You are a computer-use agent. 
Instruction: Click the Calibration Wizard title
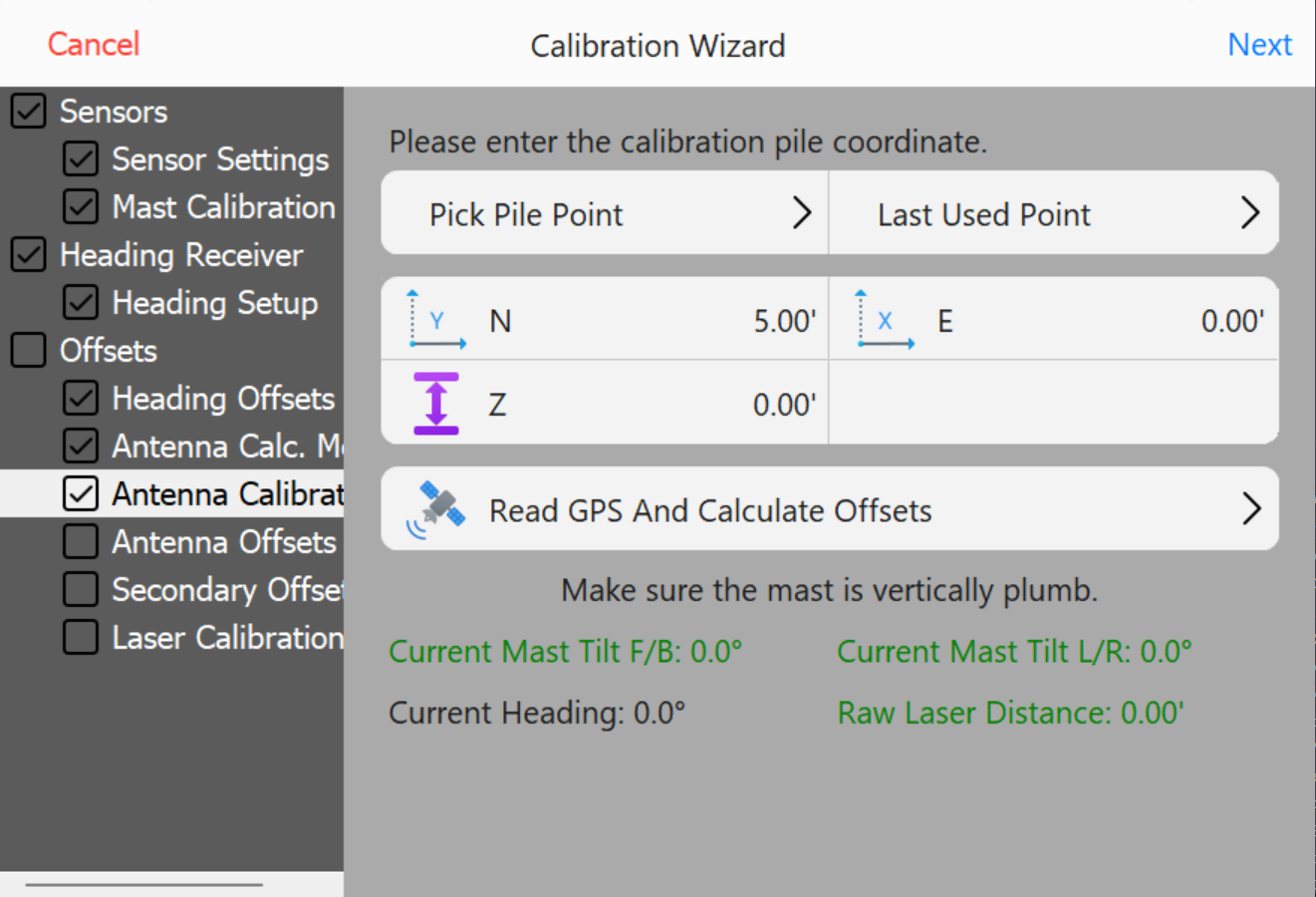658,46
